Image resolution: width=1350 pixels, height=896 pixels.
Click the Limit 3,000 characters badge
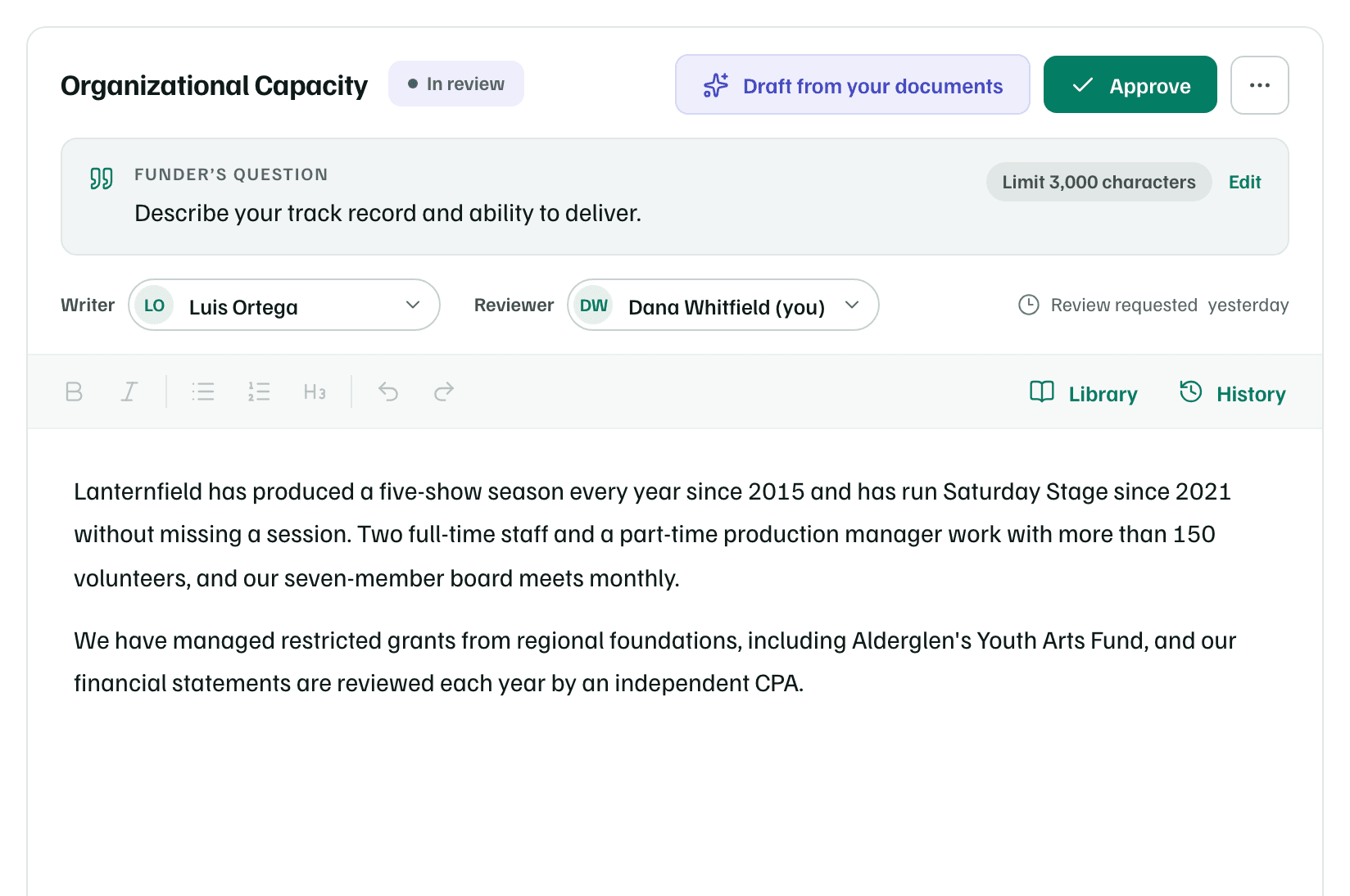(x=1099, y=182)
